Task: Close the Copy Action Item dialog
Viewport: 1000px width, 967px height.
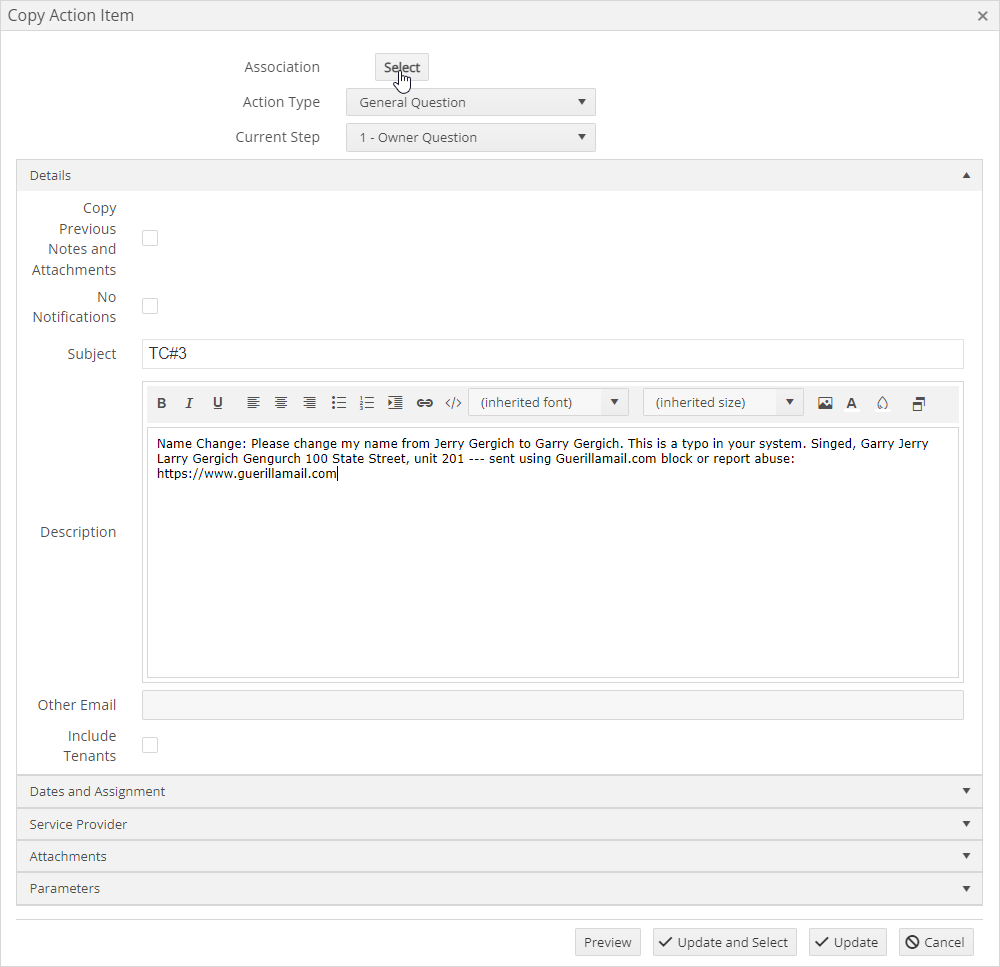Action: click(x=982, y=16)
